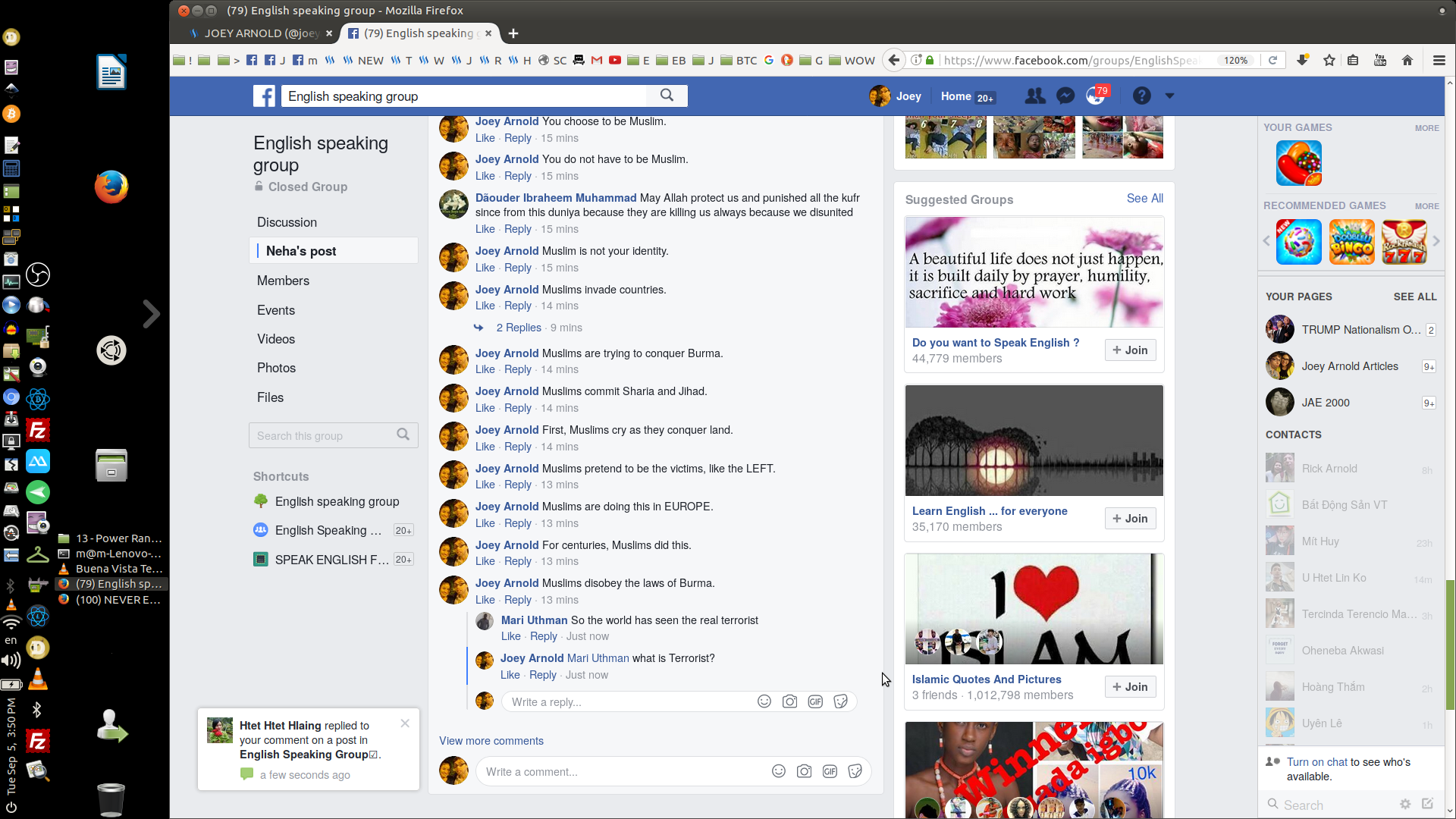Click camera icon in Write a comment field
Image resolution: width=1456 pixels, height=819 pixels.
pos(804,771)
